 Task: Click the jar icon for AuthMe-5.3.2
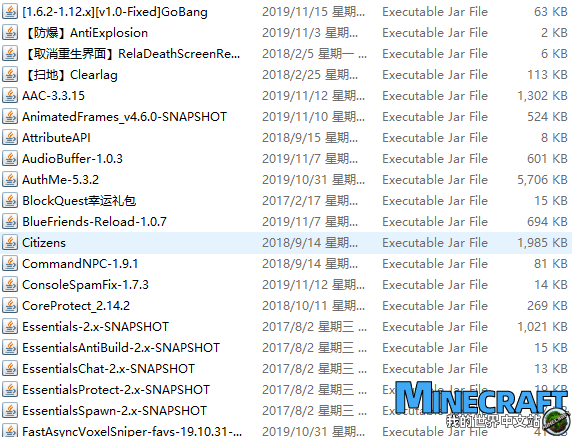click(x=10, y=179)
